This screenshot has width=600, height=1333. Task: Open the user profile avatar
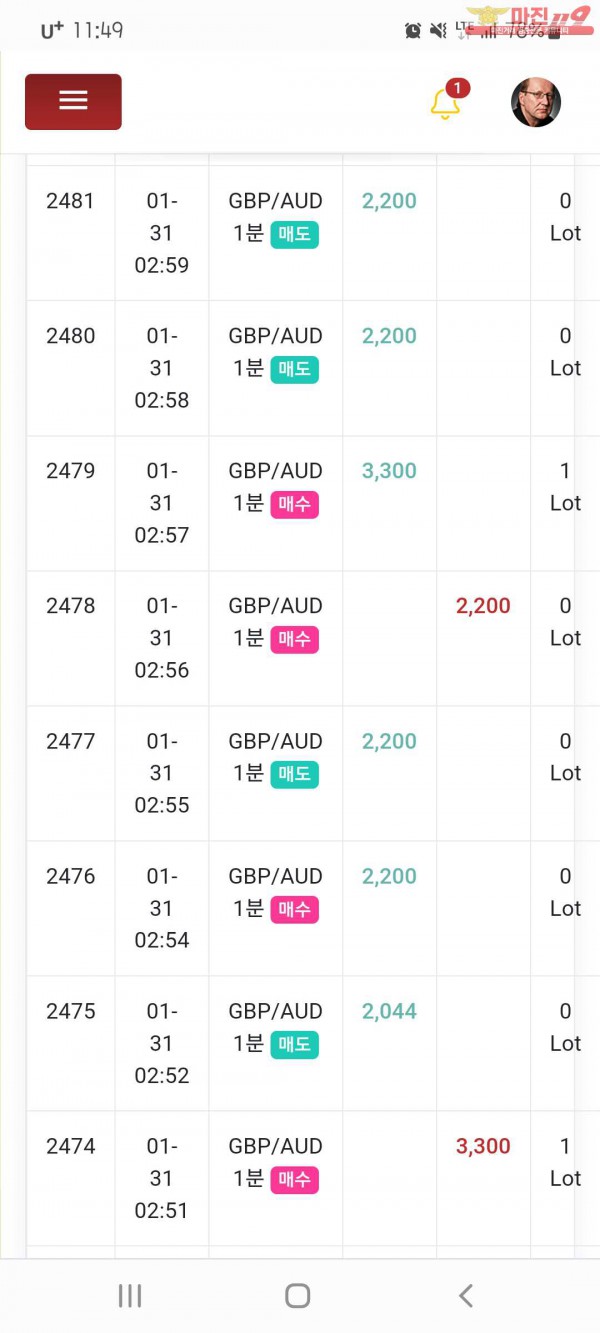pyautogui.click(x=536, y=102)
